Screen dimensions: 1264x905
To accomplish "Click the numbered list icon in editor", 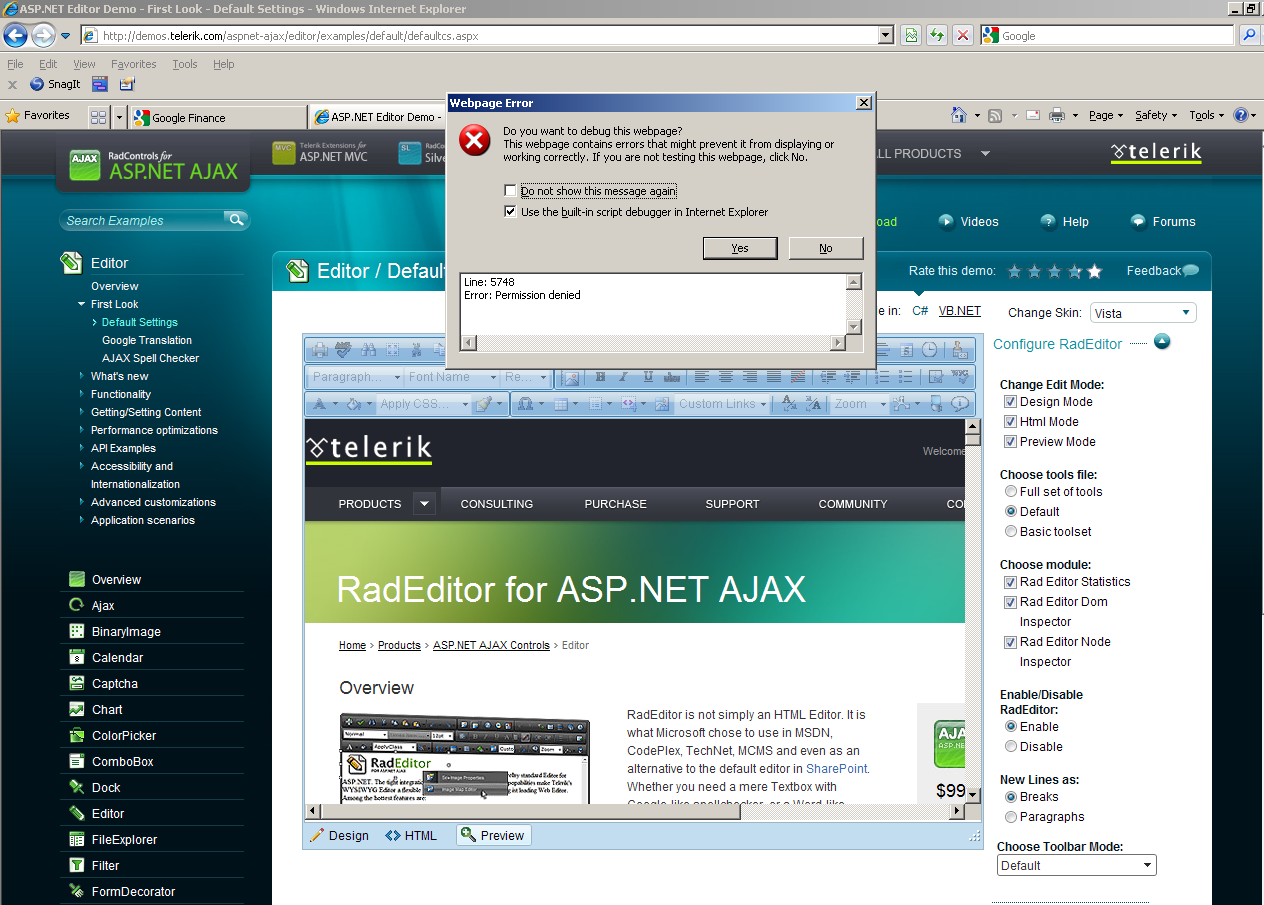I will 883,377.
